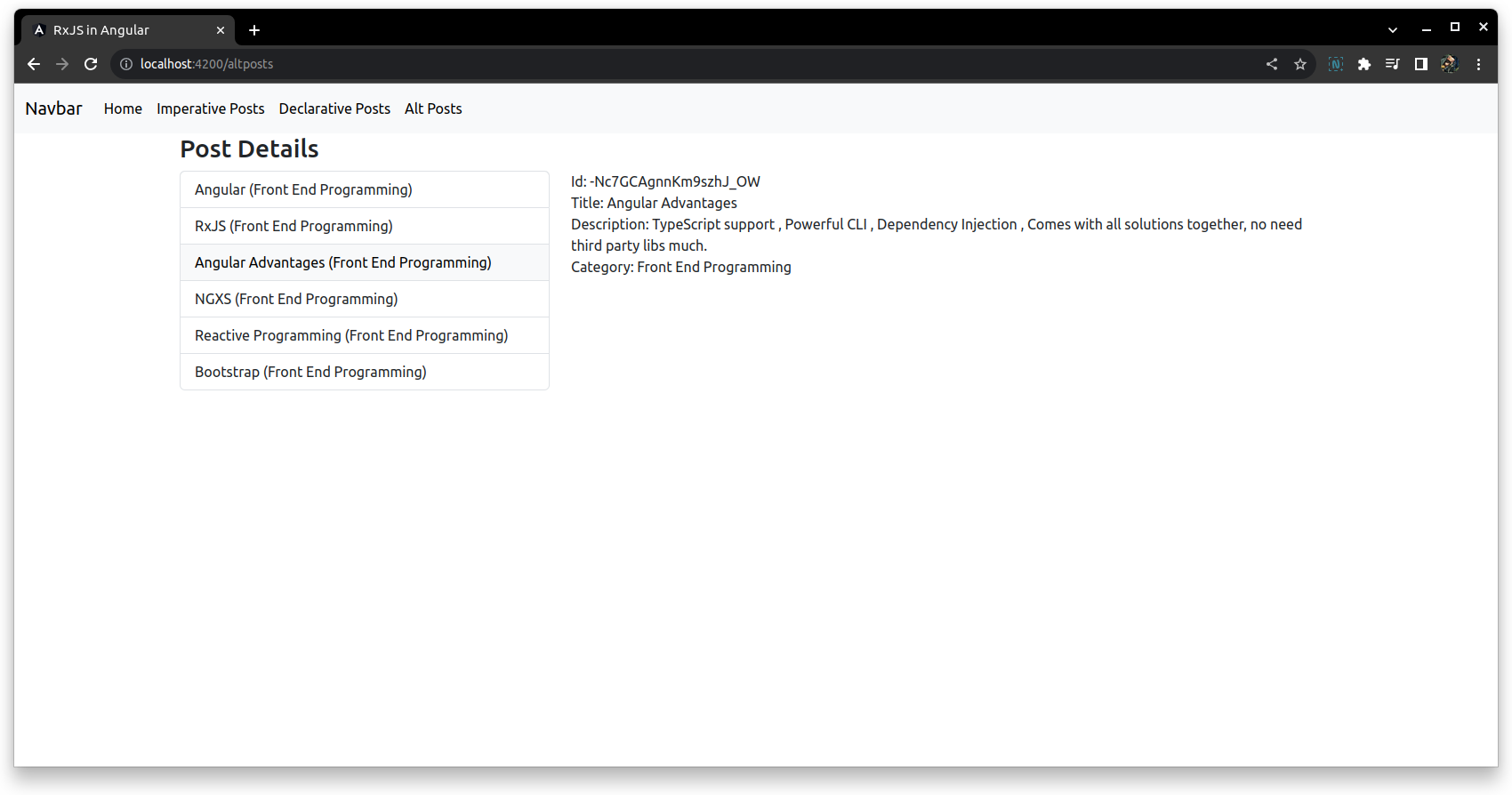The image size is (1512, 795).
Task: Open Chrome three-dot menu
Action: (1478, 64)
